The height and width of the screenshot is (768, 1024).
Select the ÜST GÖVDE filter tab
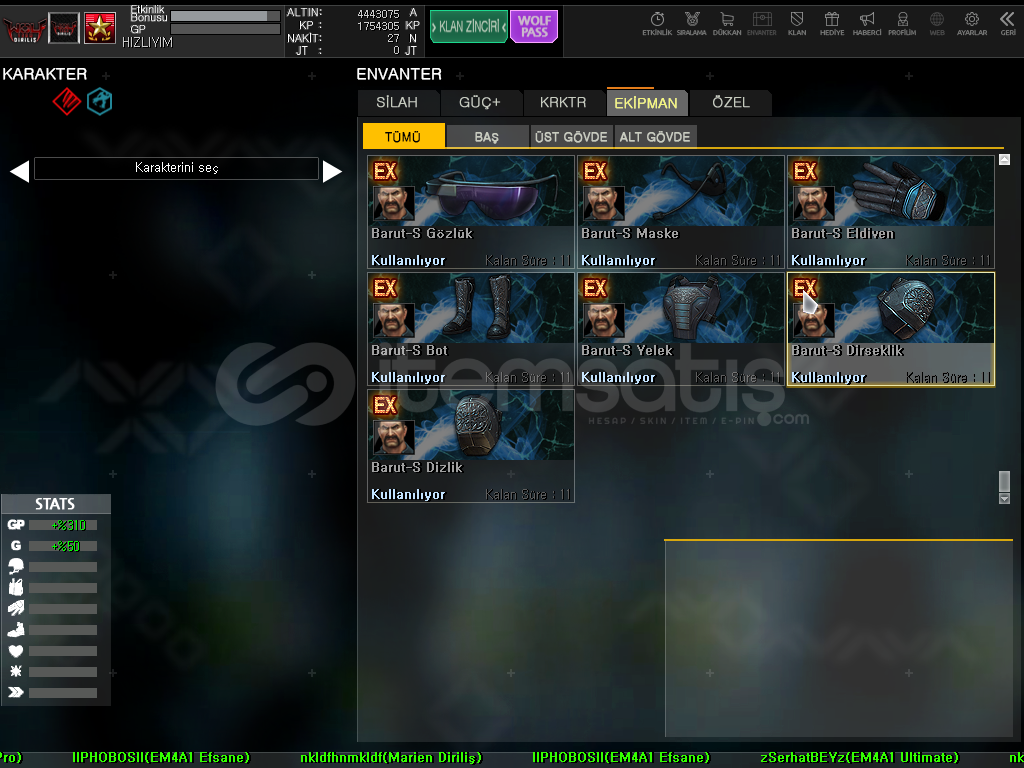point(571,136)
